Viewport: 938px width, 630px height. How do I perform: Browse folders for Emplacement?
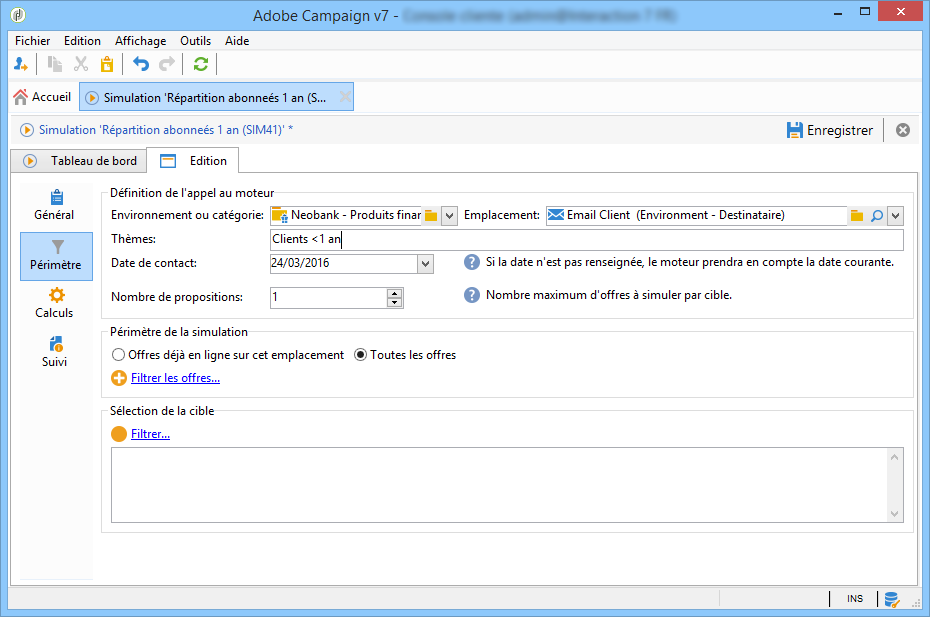tap(857, 215)
